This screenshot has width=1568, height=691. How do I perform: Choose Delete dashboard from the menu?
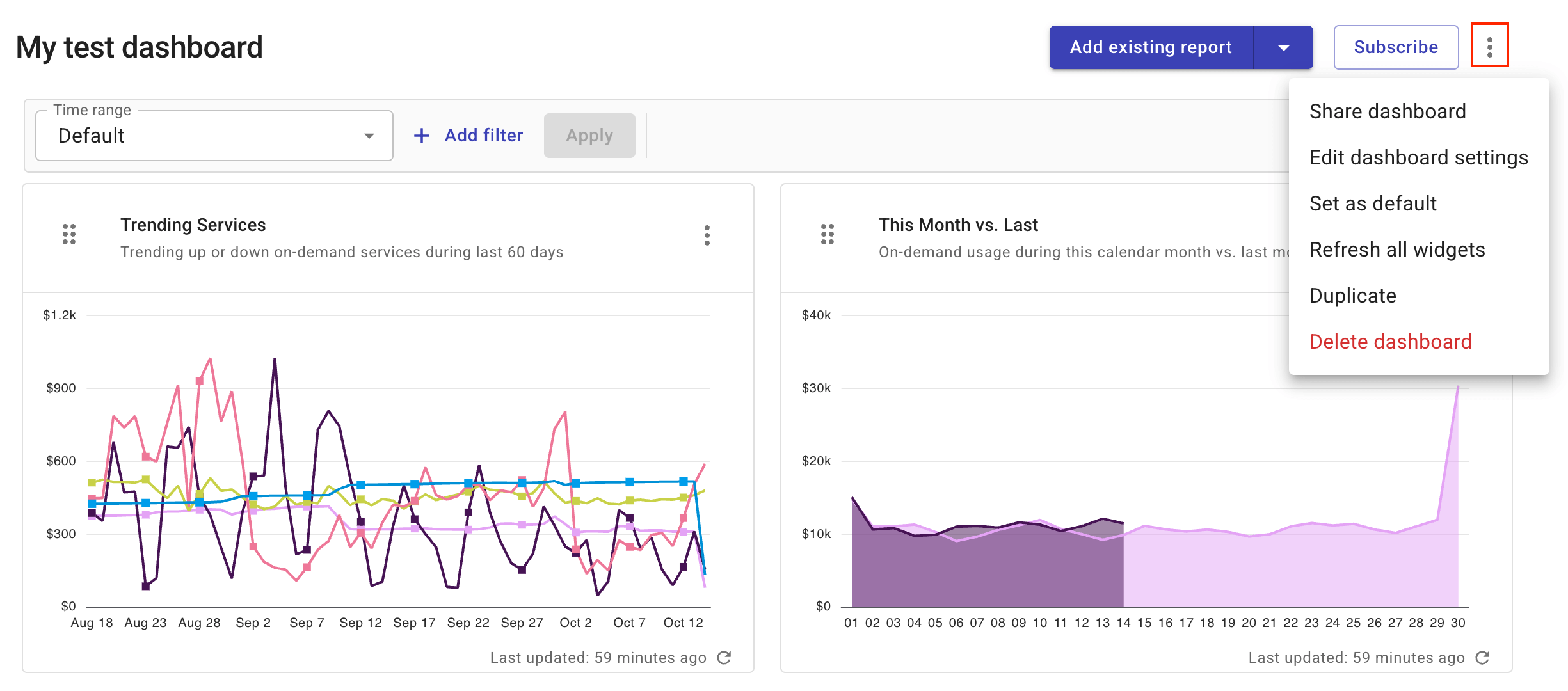(x=1391, y=341)
